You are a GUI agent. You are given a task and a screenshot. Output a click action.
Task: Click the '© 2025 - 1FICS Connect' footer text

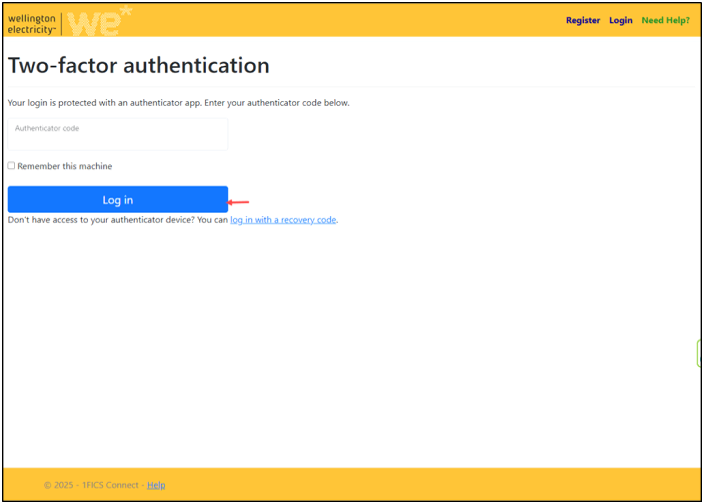(92, 485)
